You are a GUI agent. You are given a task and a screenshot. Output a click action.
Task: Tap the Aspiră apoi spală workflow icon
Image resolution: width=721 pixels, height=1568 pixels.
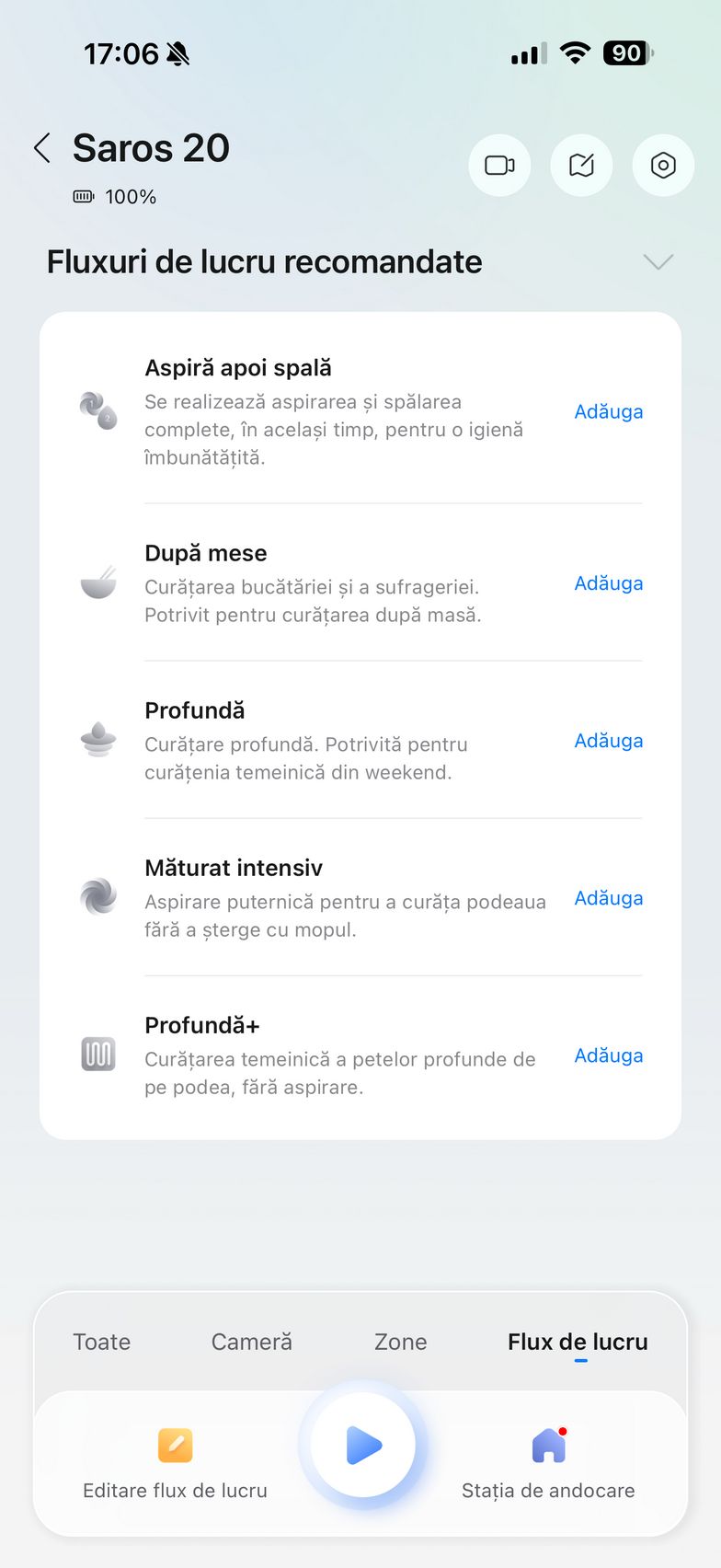click(98, 410)
